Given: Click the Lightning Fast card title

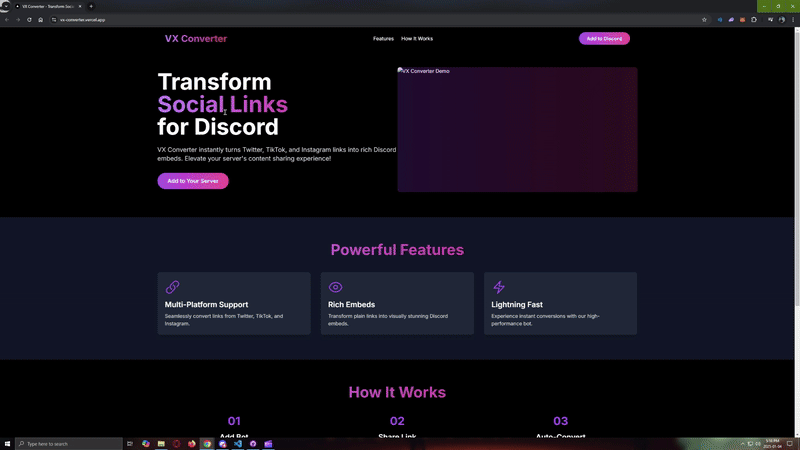Looking at the screenshot, I should click(x=517, y=305).
